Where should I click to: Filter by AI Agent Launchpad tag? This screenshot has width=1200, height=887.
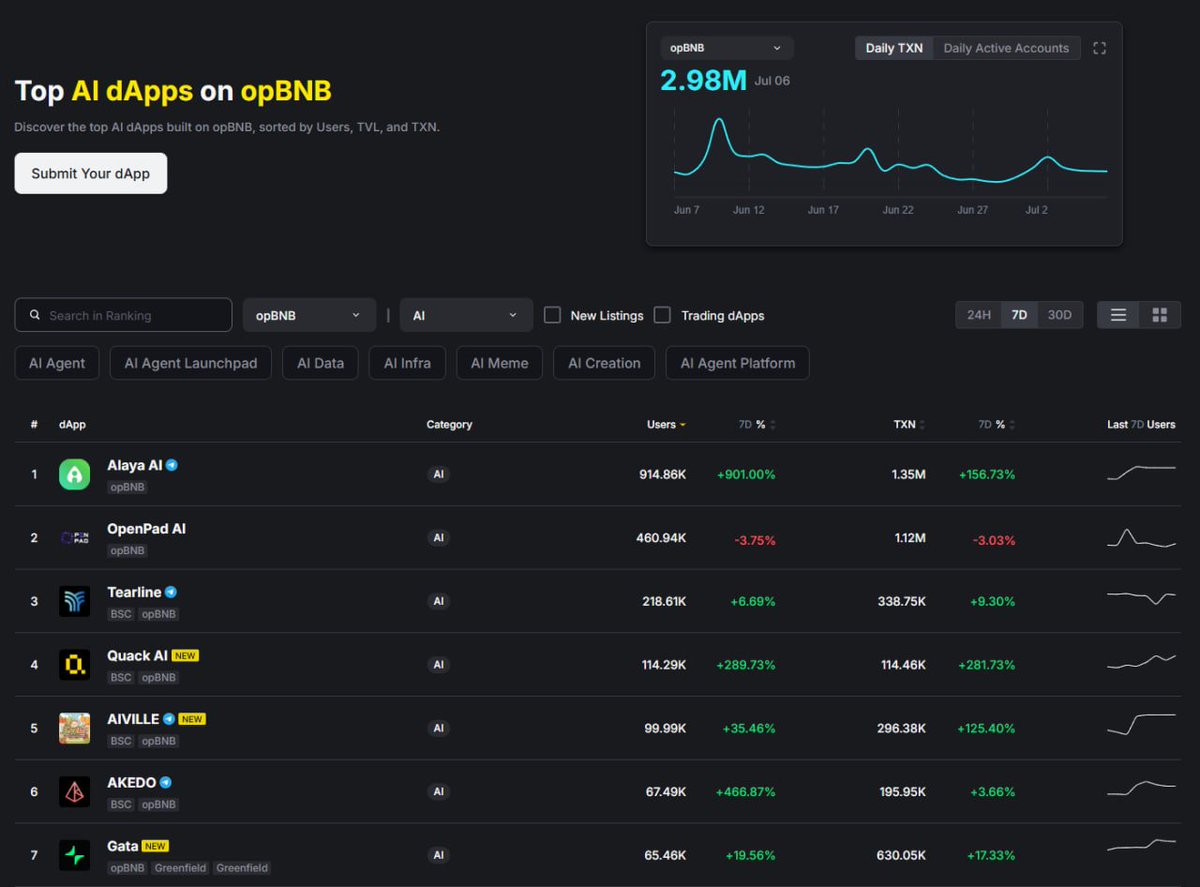tap(191, 363)
